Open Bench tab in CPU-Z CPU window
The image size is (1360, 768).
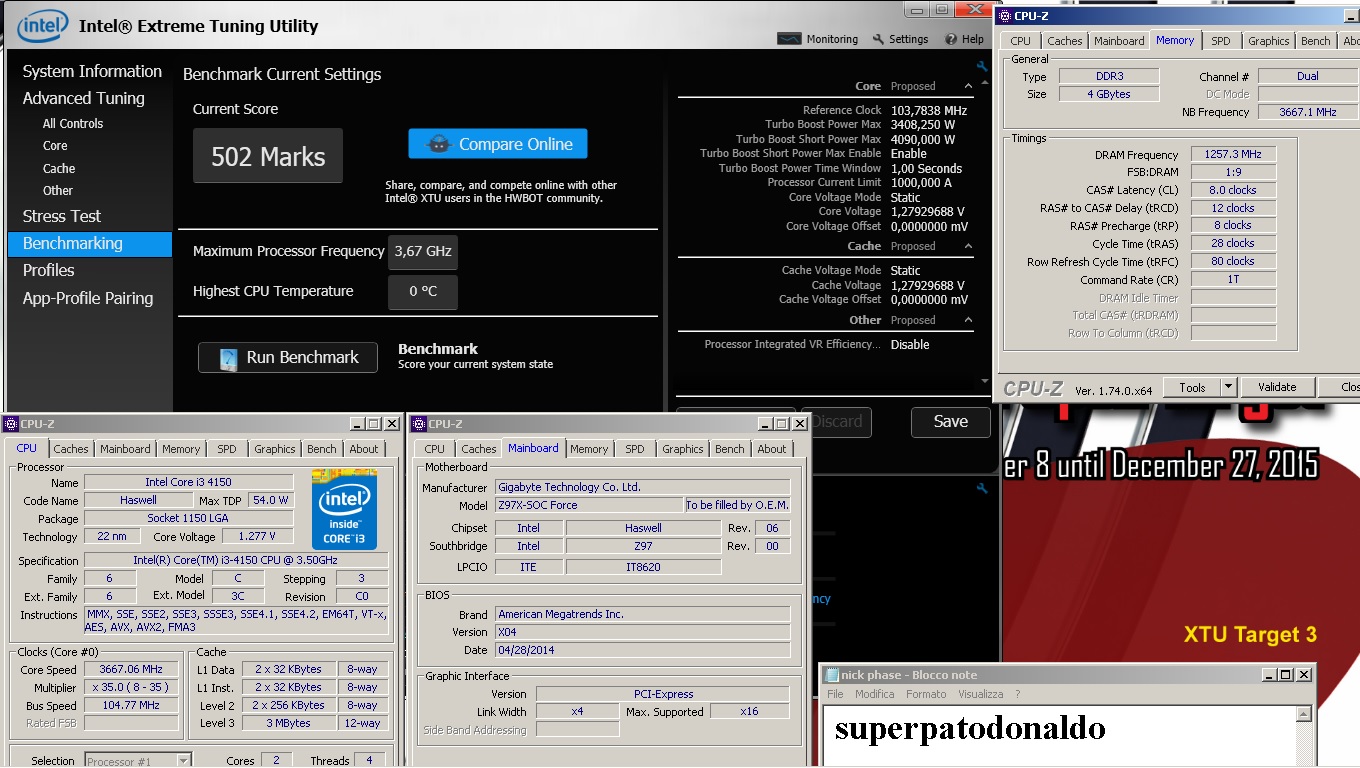322,449
